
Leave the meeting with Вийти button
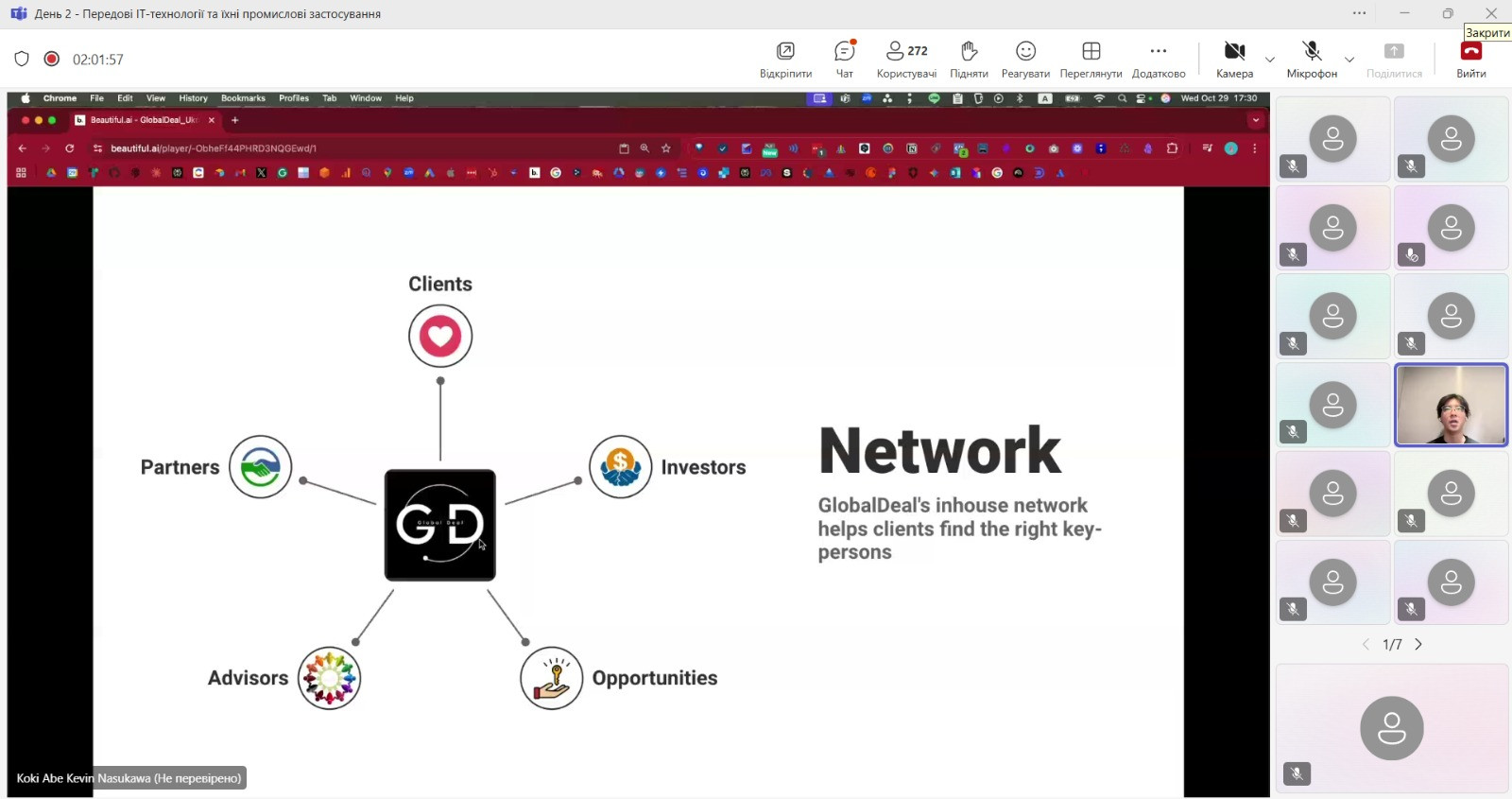click(1470, 59)
